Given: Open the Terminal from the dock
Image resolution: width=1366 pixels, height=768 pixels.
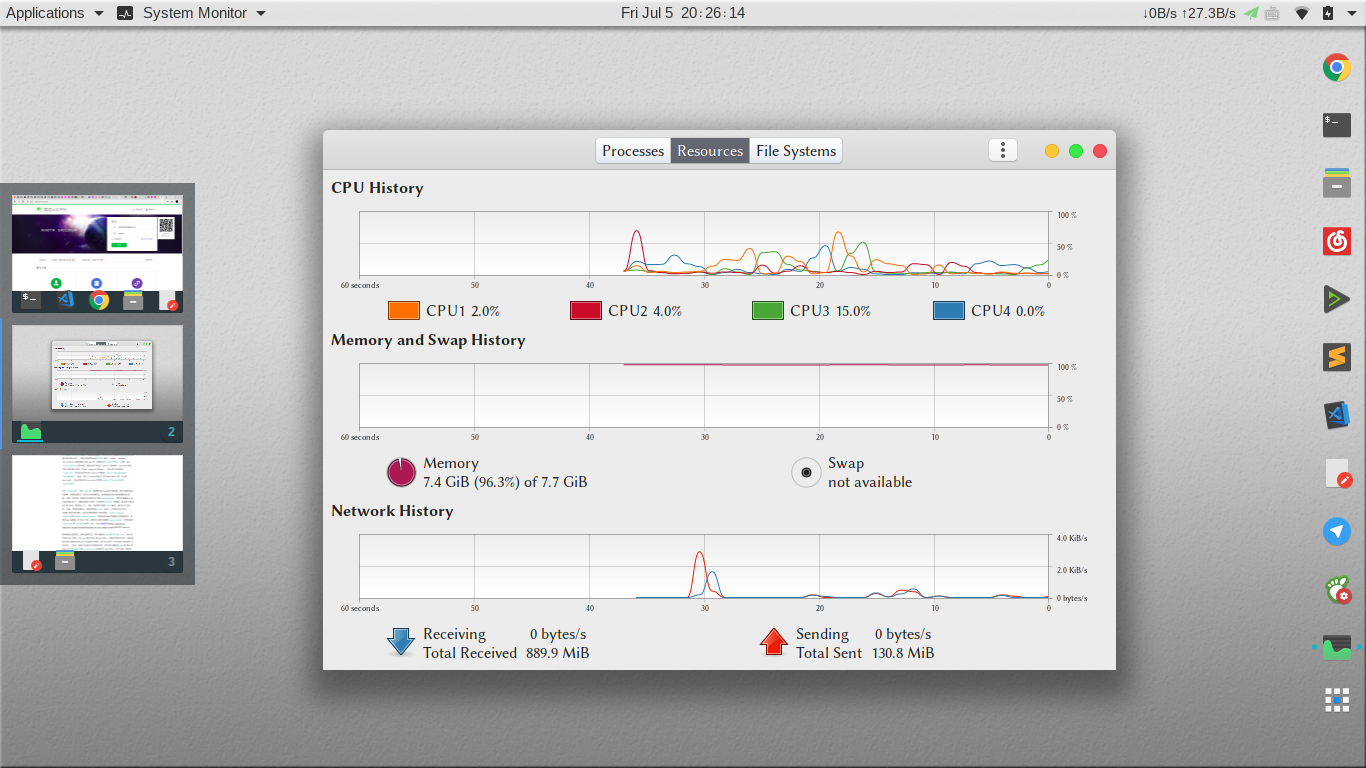Looking at the screenshot, I should (x=1337, y=125).
